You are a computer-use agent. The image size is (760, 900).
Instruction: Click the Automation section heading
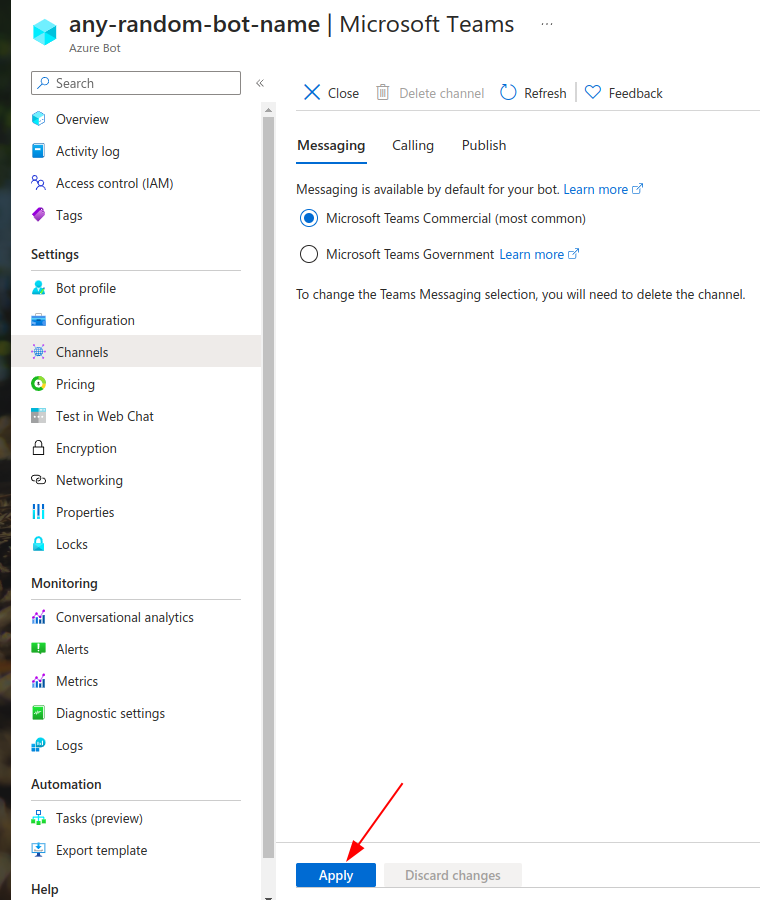pyautogui.click(x=66, y=785)
